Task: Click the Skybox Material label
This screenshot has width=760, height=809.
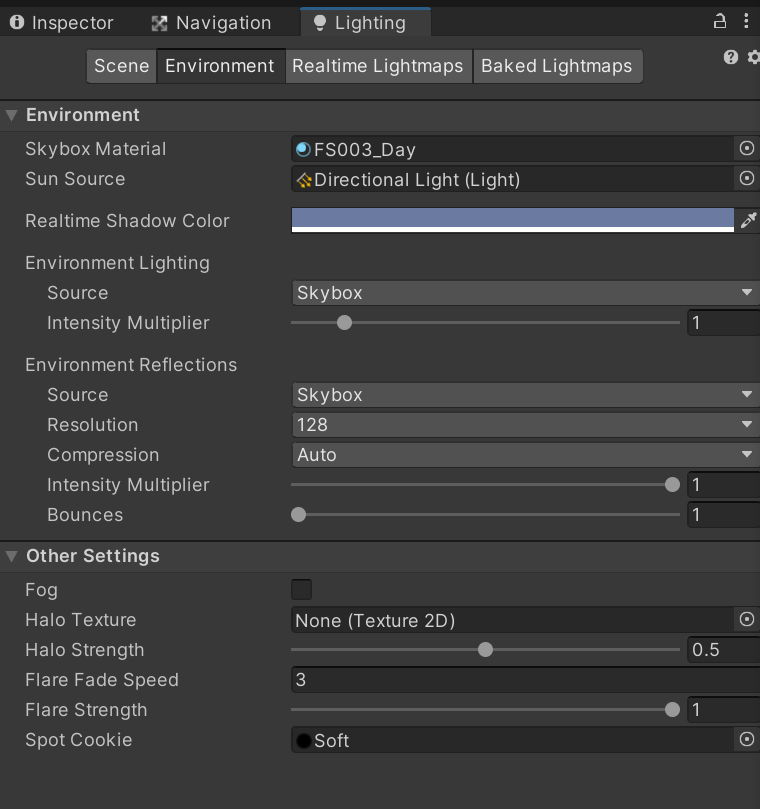Action: [x=95, y=149]
